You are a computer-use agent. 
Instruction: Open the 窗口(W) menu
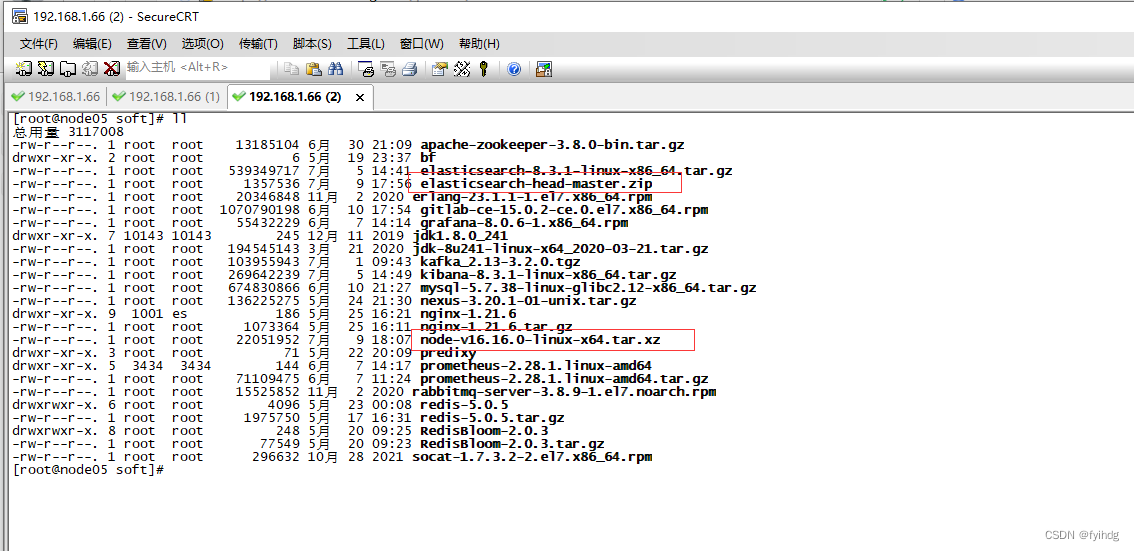point(422,43)
